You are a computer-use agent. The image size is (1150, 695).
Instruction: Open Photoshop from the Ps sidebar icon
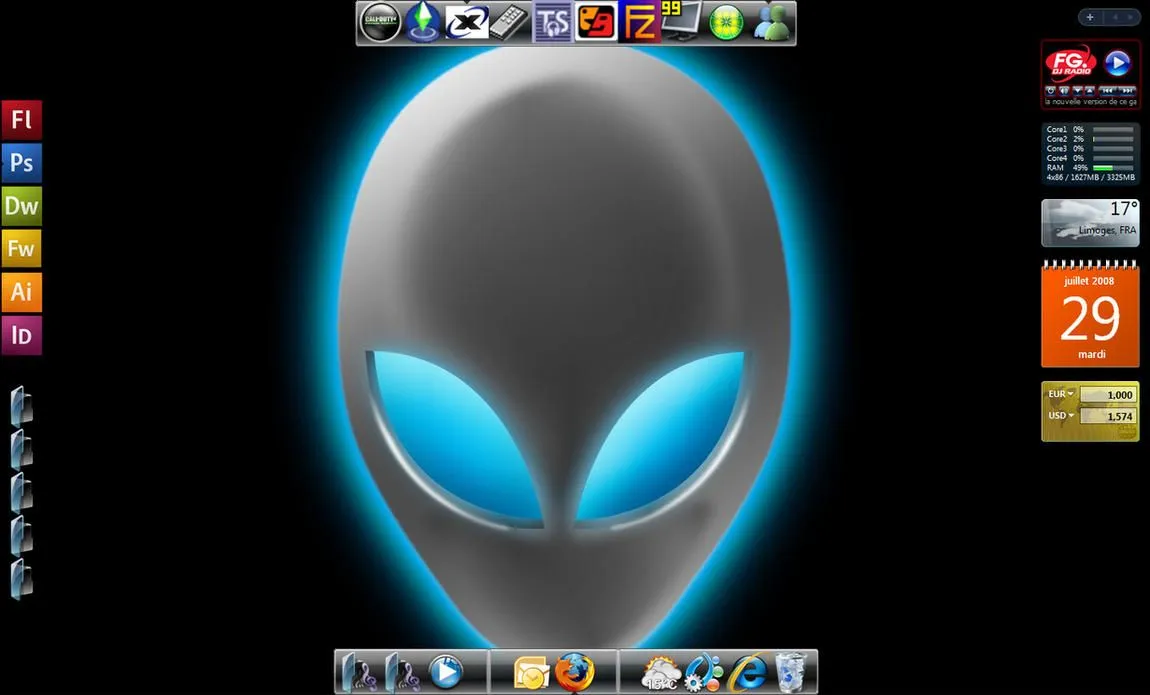(x=21, y=162)
